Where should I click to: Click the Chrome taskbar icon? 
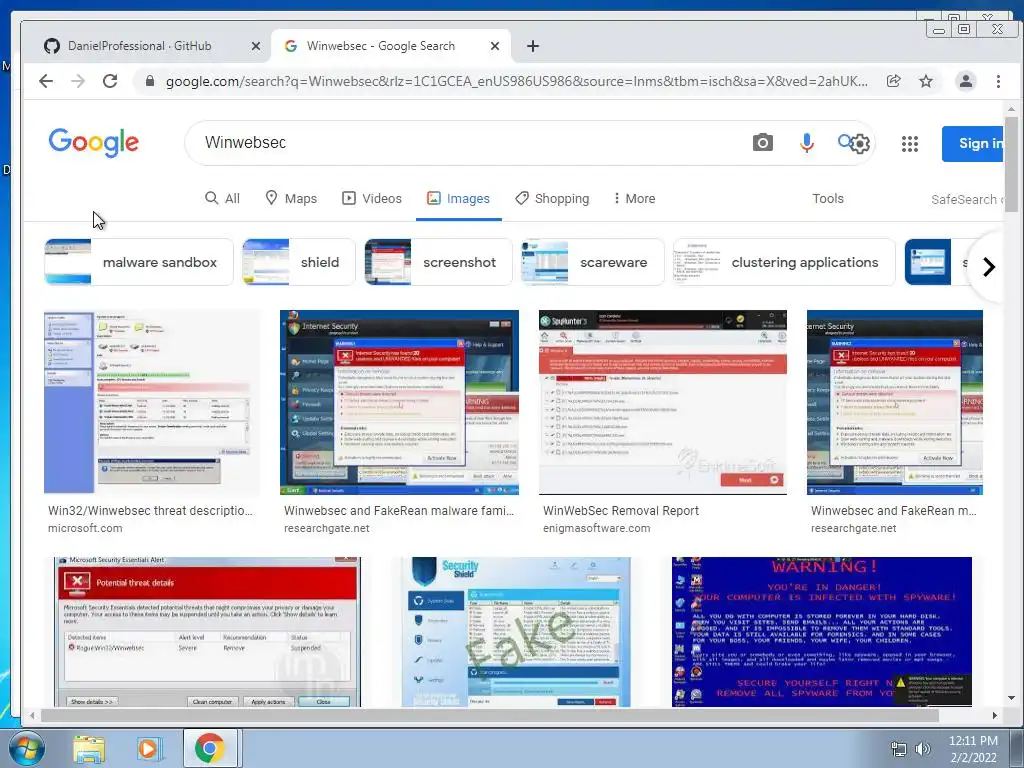[210, 748]
